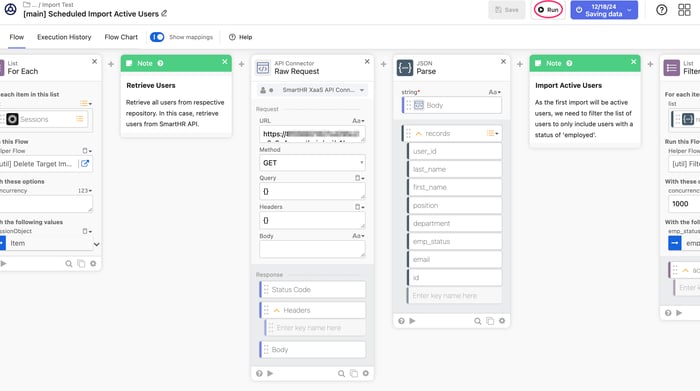Viewport: 700px width, 391px height.
Task: Click the JSON Parse braces icon
Action: click(405, 68)
